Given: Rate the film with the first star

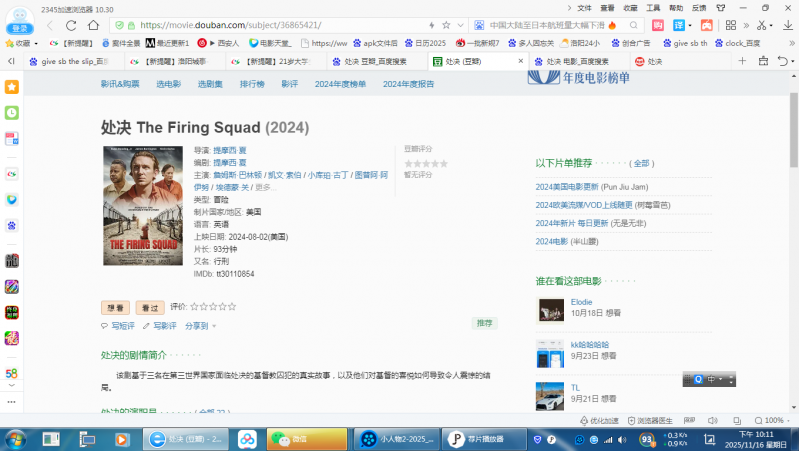Looking at the screenshot, I should click(194, 307).
